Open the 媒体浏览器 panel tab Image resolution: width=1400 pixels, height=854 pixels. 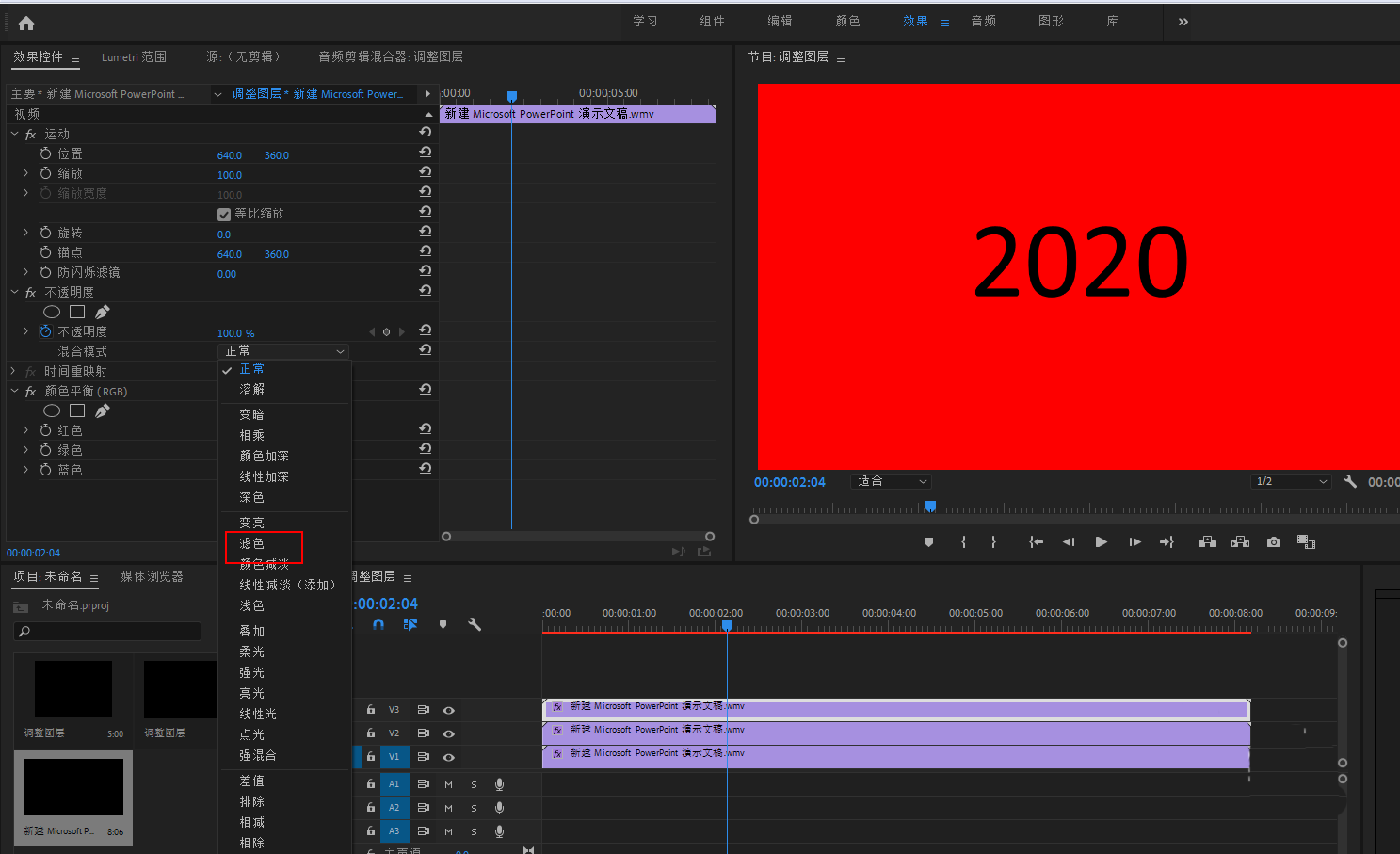[152, 576]
